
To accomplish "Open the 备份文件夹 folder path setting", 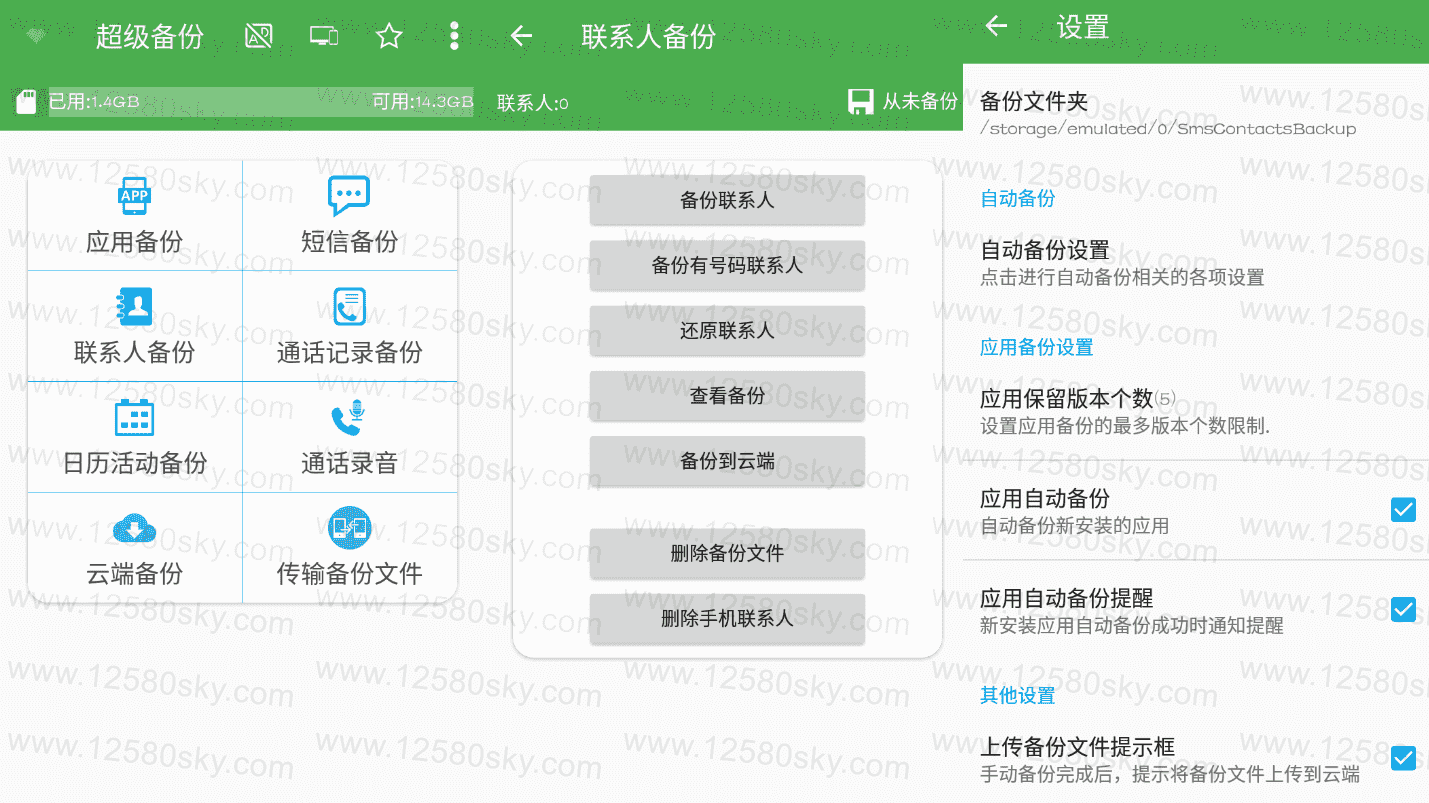I will pyautogui.click(x=1196, y=113).
